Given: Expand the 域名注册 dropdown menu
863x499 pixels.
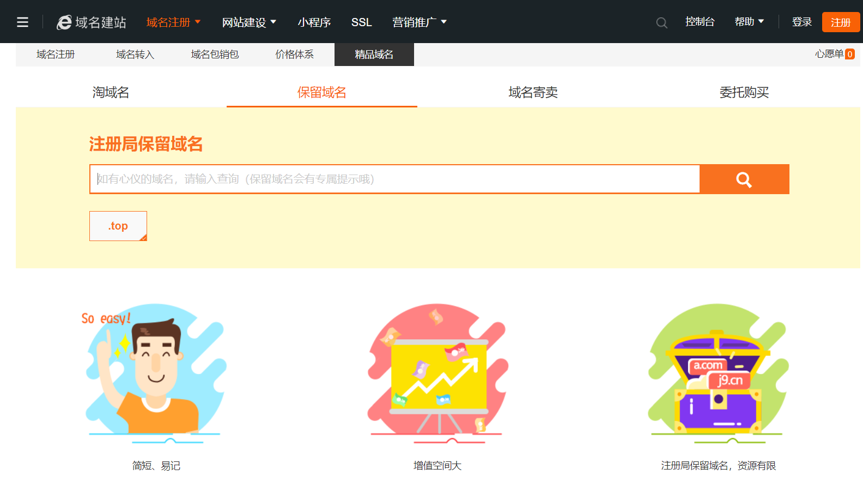Looking at the screenshot, I should point(173,22).
